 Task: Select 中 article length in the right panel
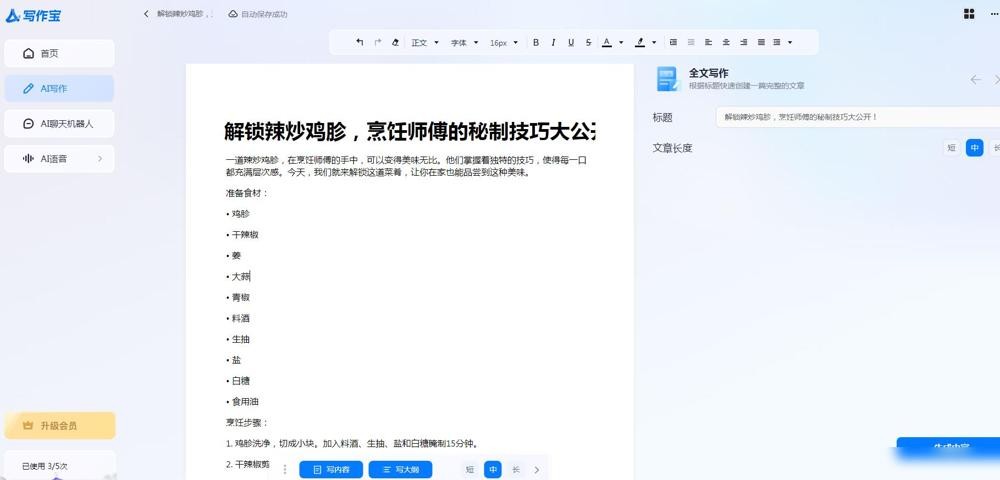(974, 148)
